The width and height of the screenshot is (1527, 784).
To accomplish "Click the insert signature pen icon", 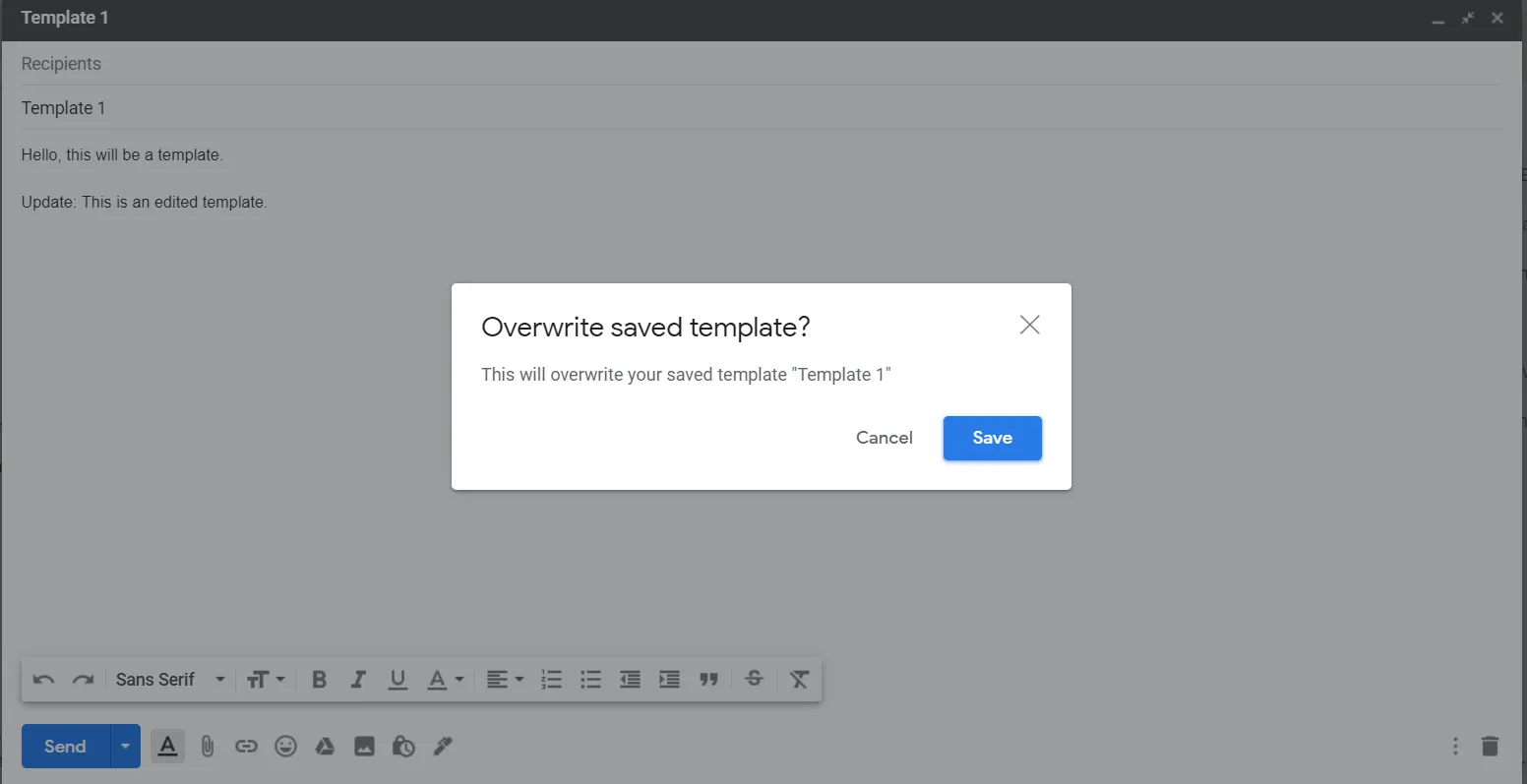I will 443,747.
